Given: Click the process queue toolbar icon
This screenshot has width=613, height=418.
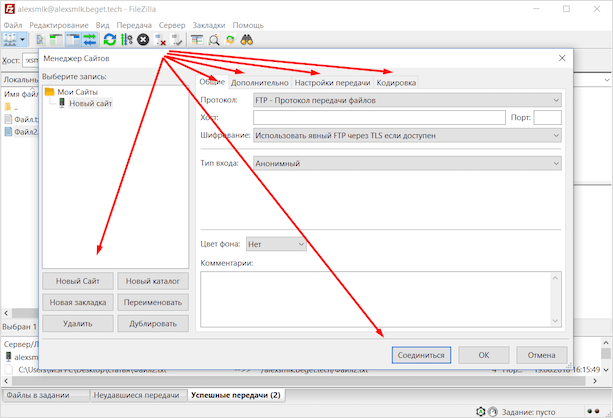Looking at the screenshot, I should coord(127,40).
